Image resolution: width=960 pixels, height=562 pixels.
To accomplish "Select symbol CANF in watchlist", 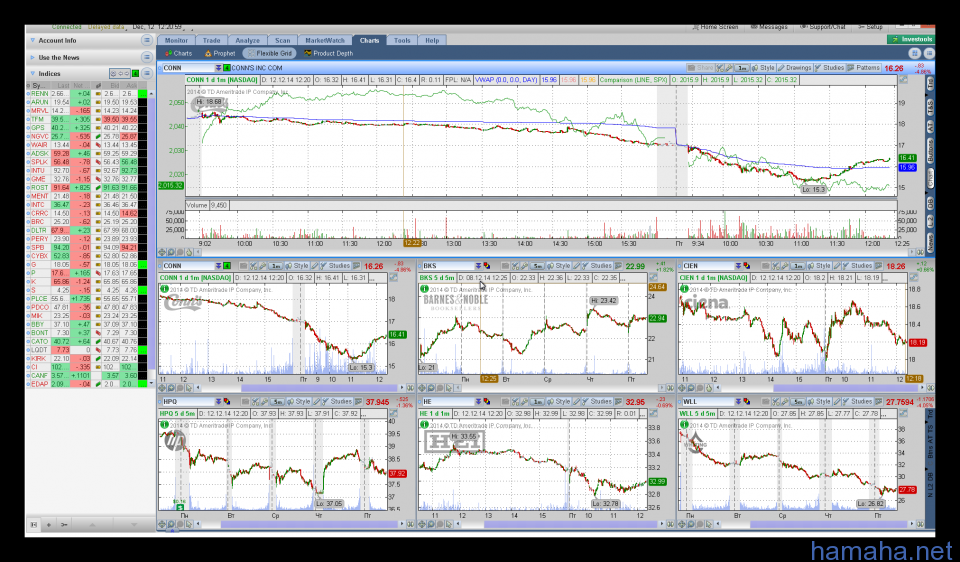I will coord(40,375).
